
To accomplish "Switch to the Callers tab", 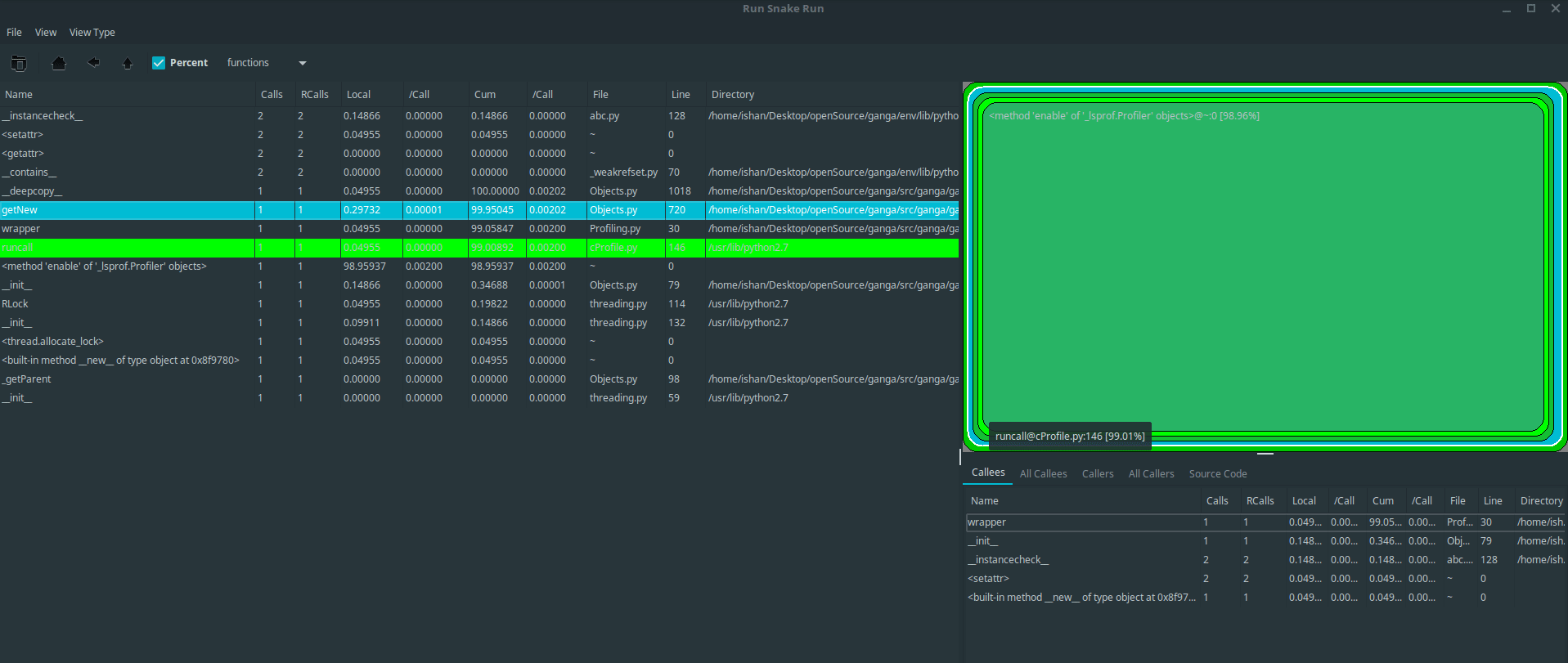I will point(1098,474).
